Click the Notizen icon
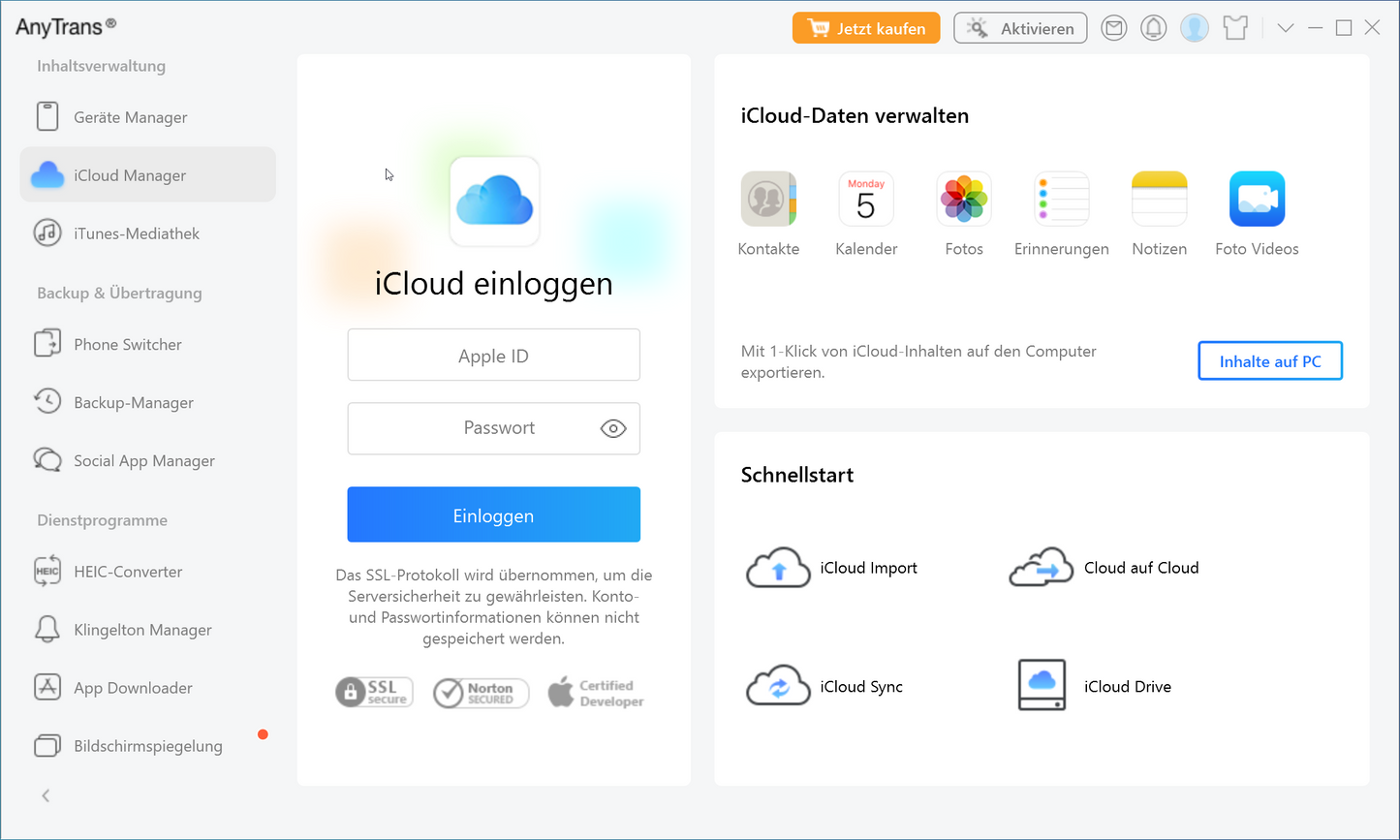 coord(1159,200)
